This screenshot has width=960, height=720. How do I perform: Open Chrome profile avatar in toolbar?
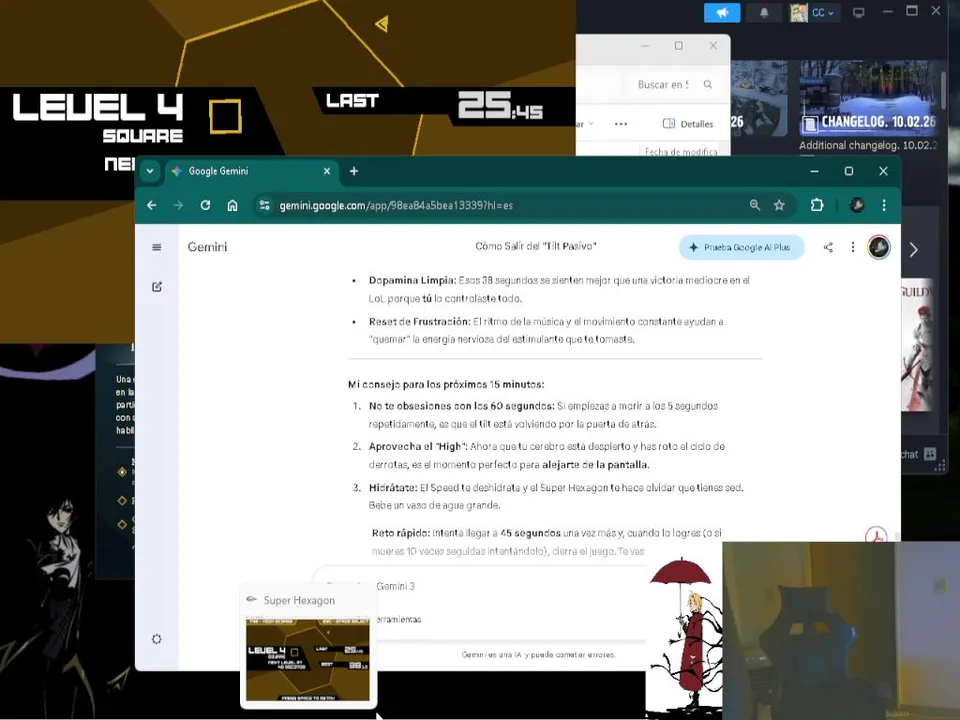[857, 206]
